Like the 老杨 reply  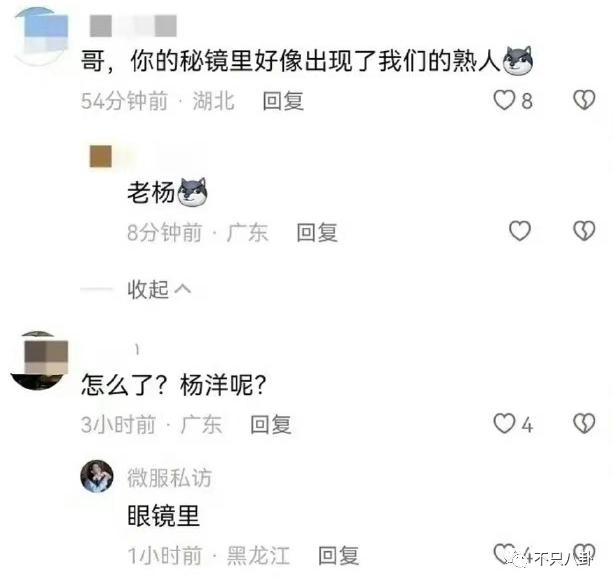tap(520, 231)
